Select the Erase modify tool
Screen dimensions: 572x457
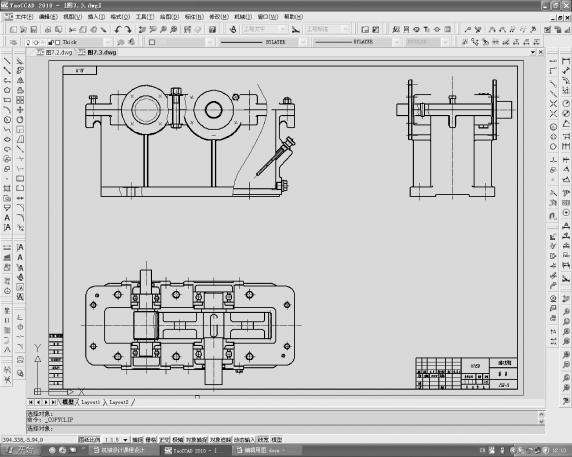pyautogui.click(x=20, y=61)
